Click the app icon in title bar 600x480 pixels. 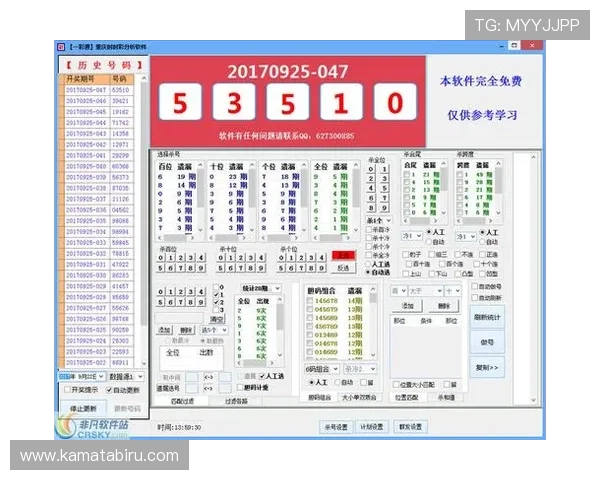pos(59,47)
